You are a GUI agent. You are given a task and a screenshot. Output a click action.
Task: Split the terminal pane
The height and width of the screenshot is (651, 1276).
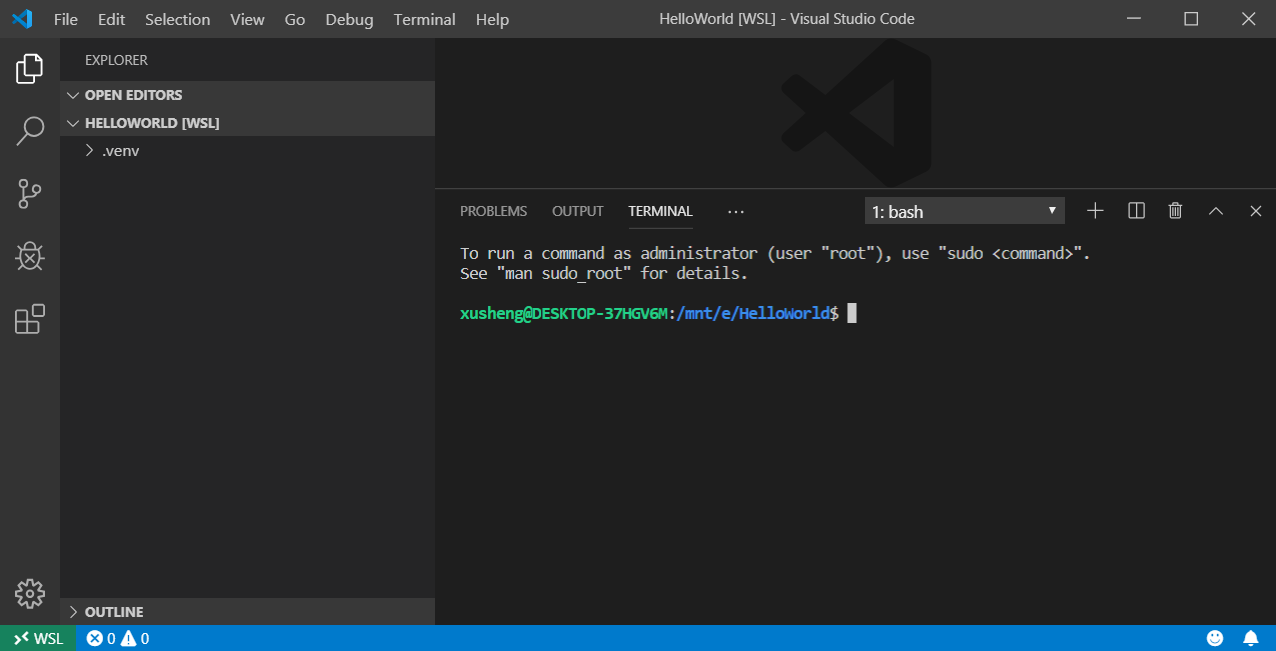[x=1136, y=211]
